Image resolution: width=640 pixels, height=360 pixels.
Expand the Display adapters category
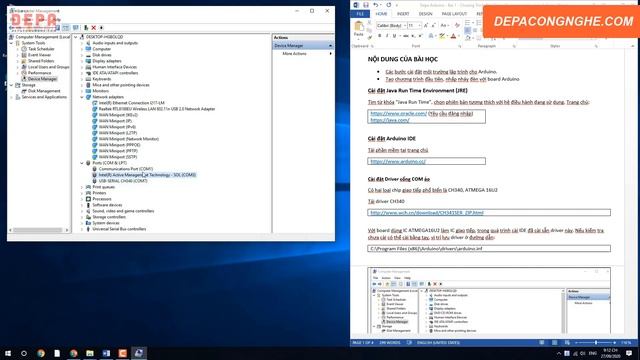click(82, 61)
